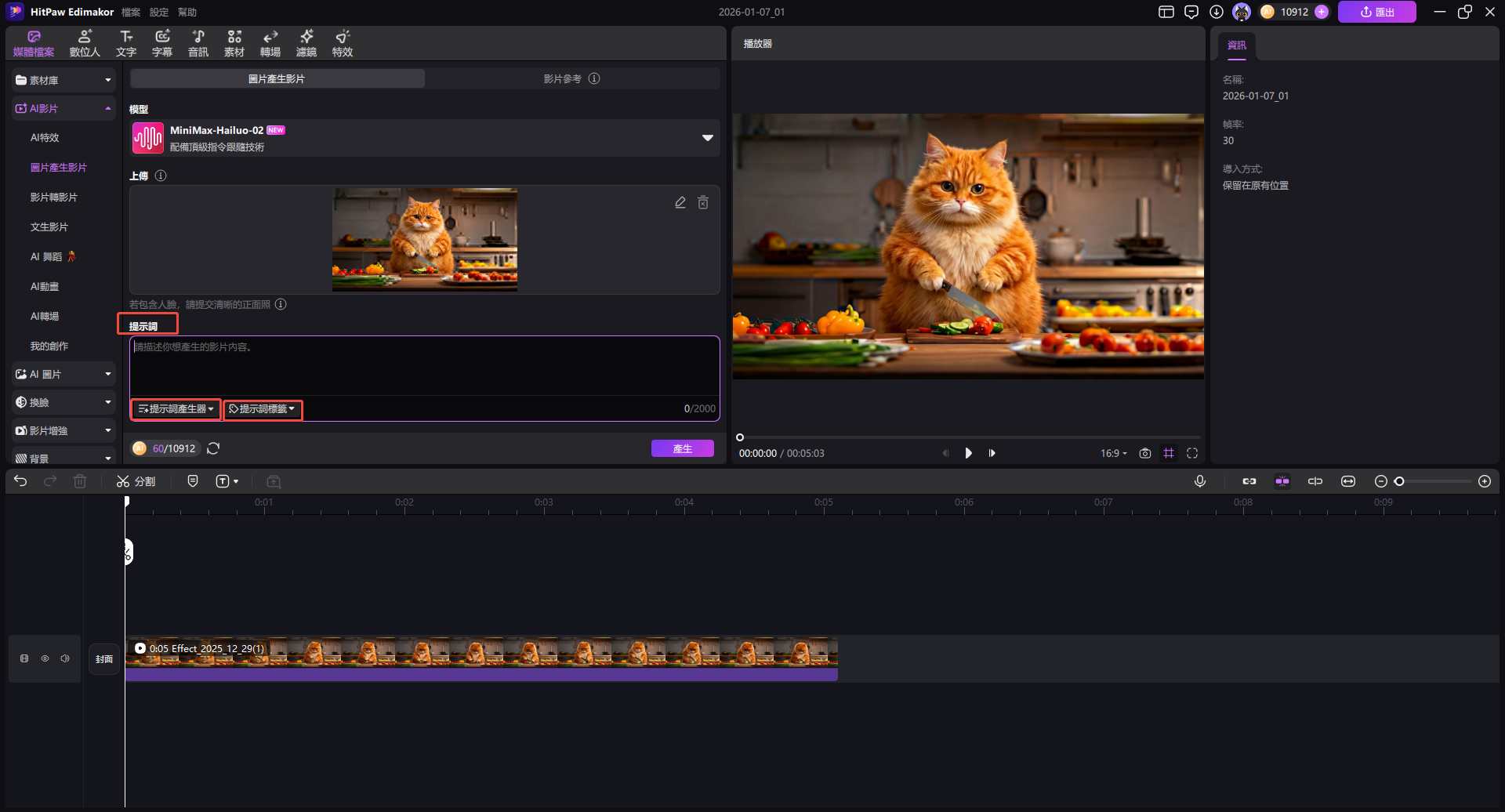Click the snapshot camera icon in player

coord(1145,453)
